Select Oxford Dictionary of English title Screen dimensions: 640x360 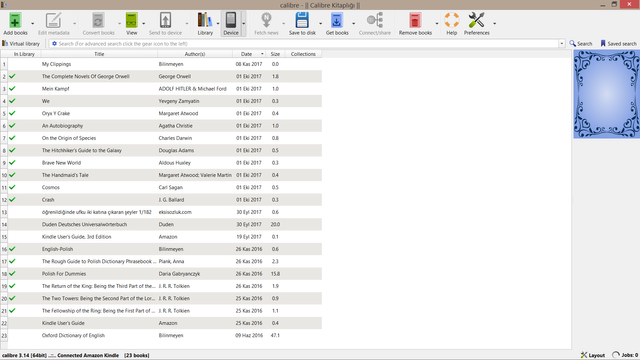pos(73,336)
